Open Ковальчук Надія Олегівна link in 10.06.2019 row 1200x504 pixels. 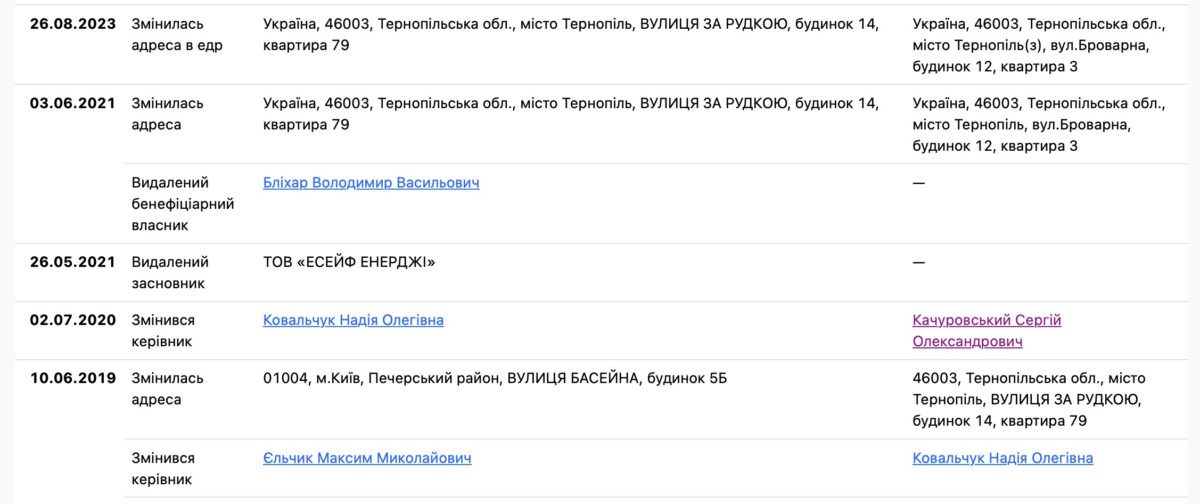[x=1002, y=458]
